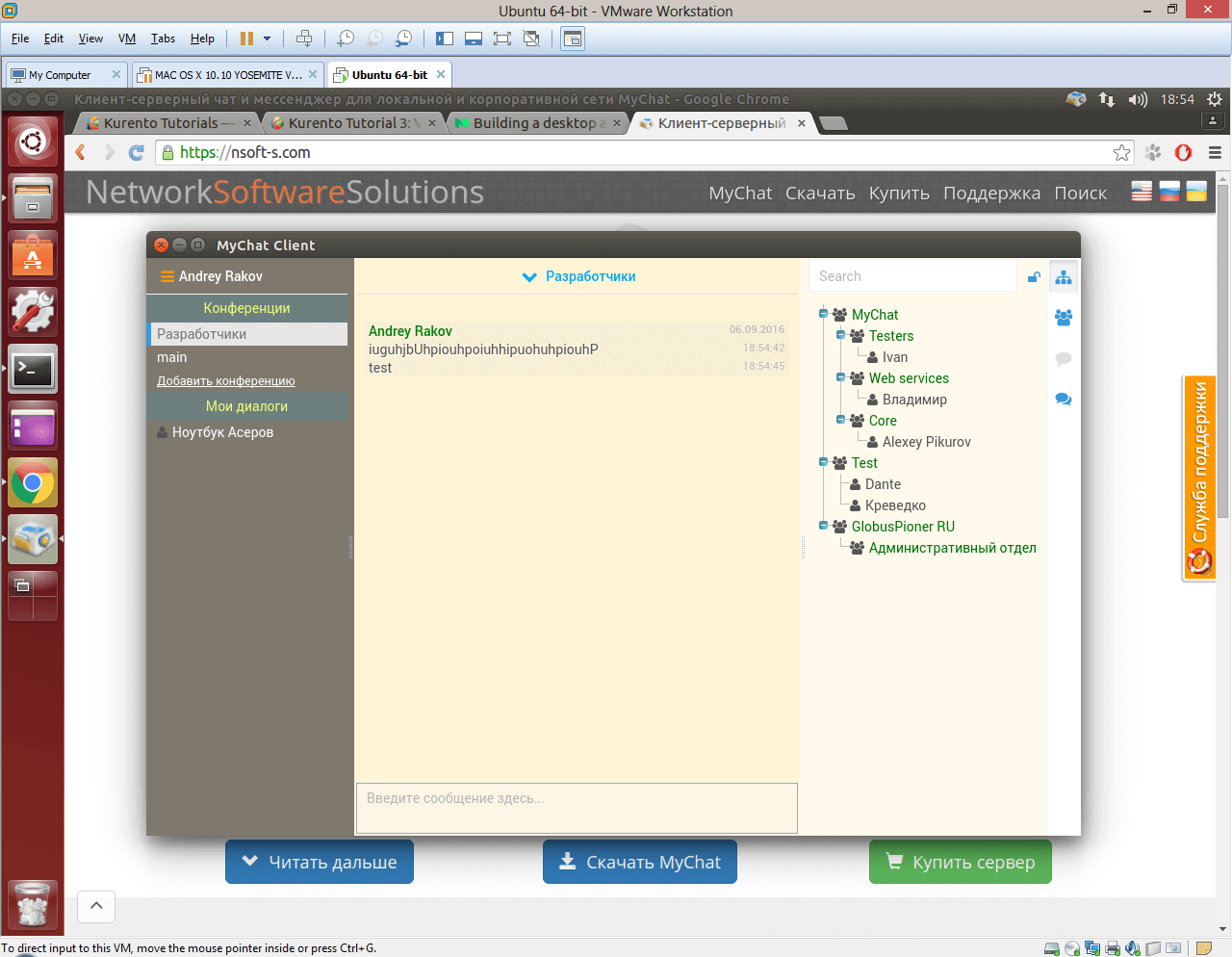Collapse the Web services group node
The width and height of the screenshot is (1232, 957).
(x=840, y=376)
